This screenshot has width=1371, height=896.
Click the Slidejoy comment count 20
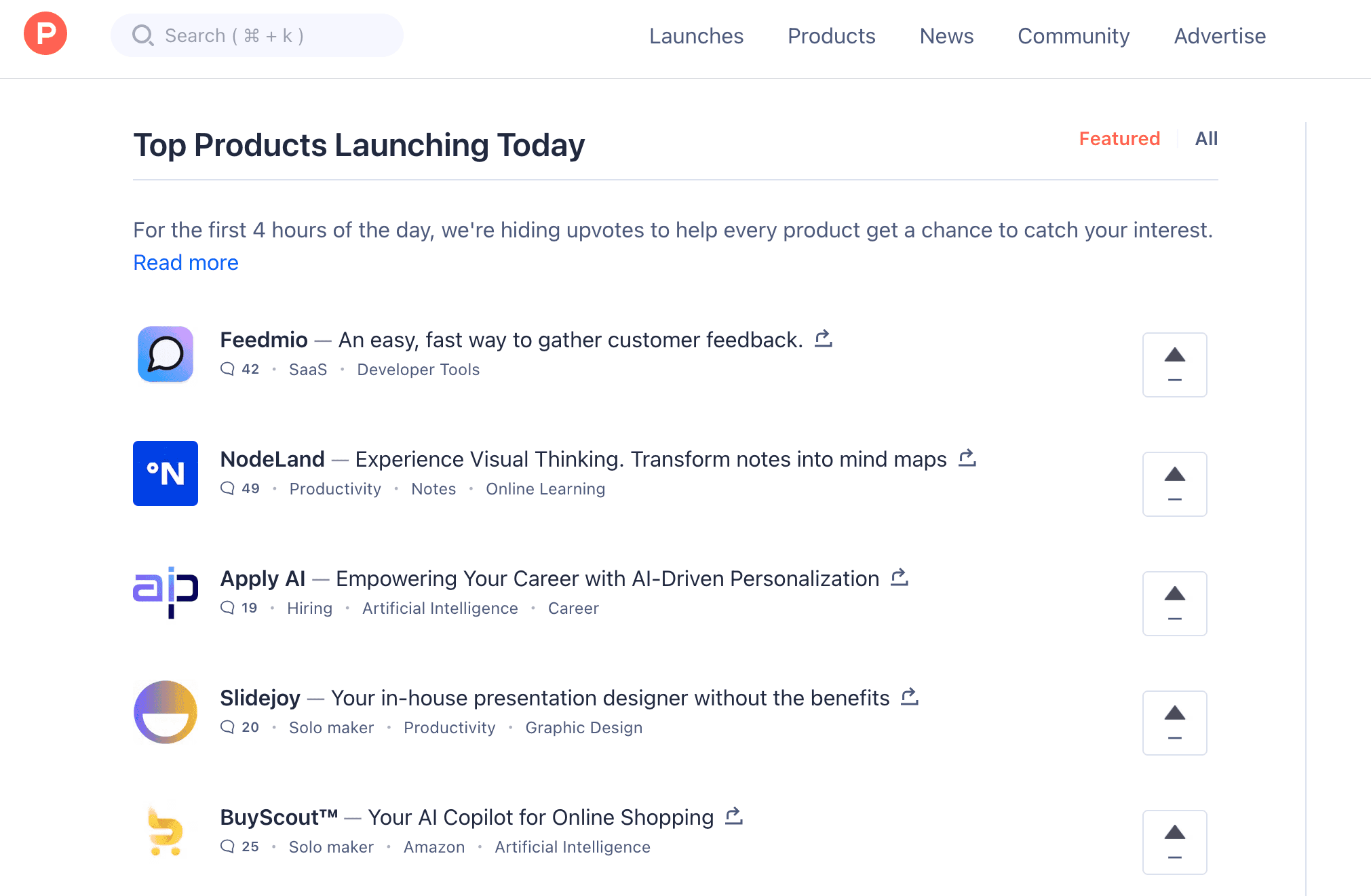point(250,727)
